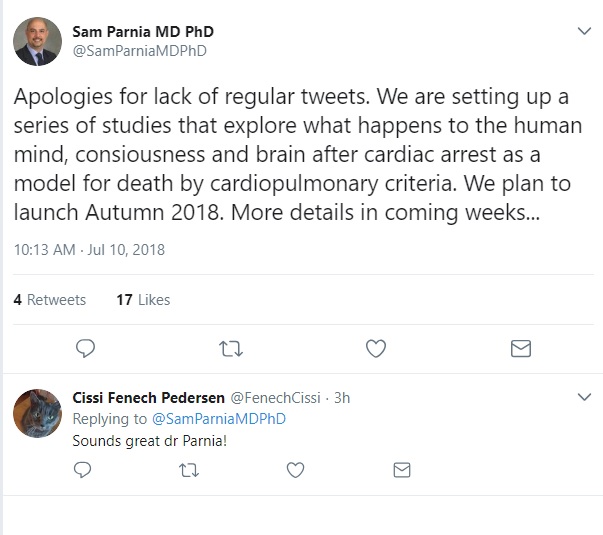Open Sam Parnia MD PhD profile name

[143, 32]
